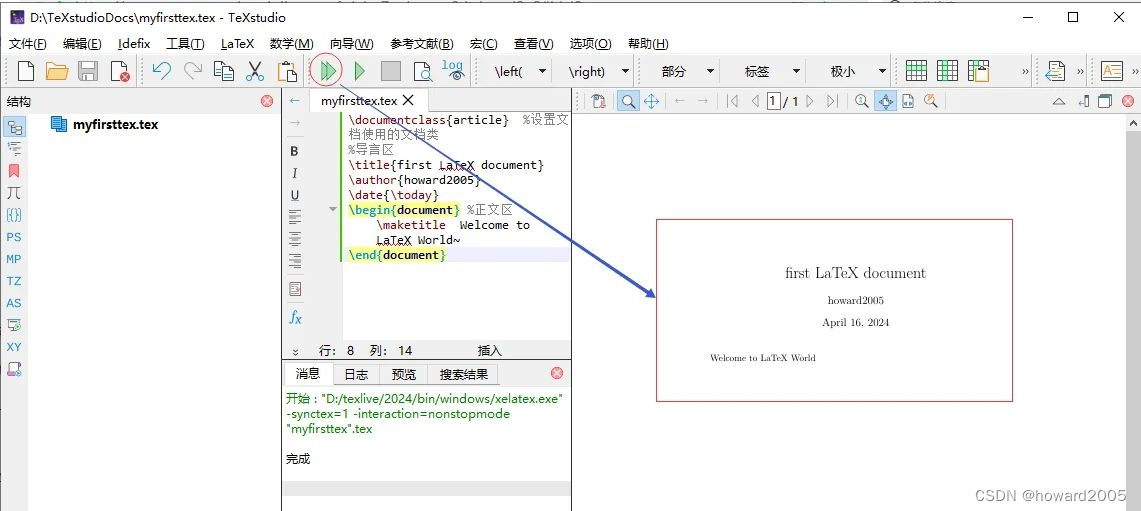Apply italic formatting in the editor sidebar

point(295,173)
